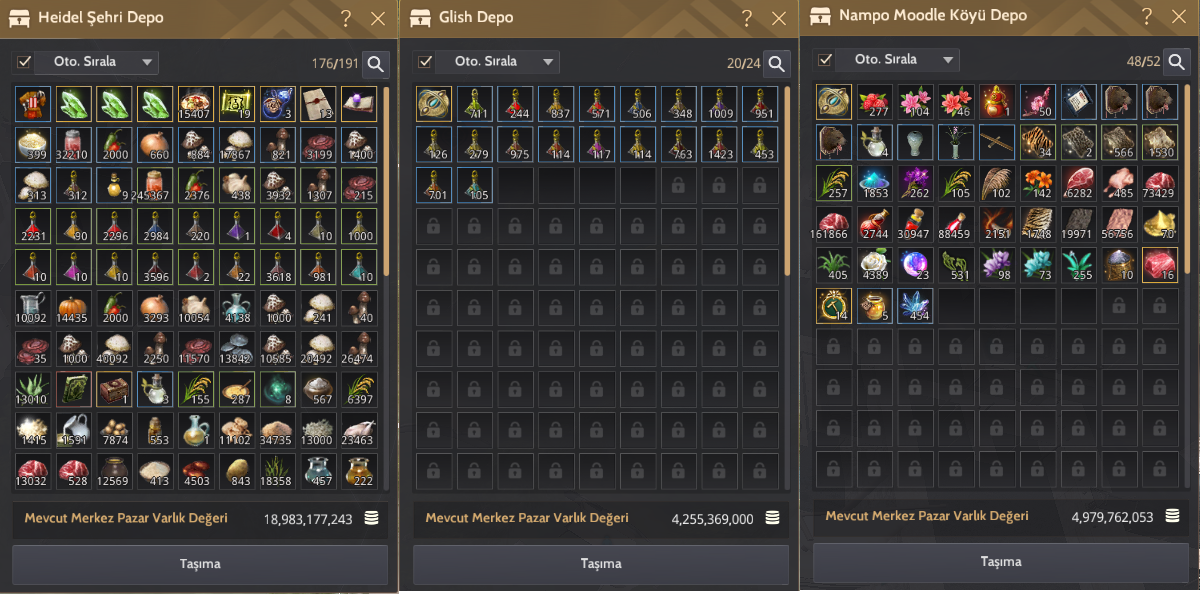Open search in Heidel Şehri Depo
Viewport: 1201px width, 594px height.
tap(375, 65)
